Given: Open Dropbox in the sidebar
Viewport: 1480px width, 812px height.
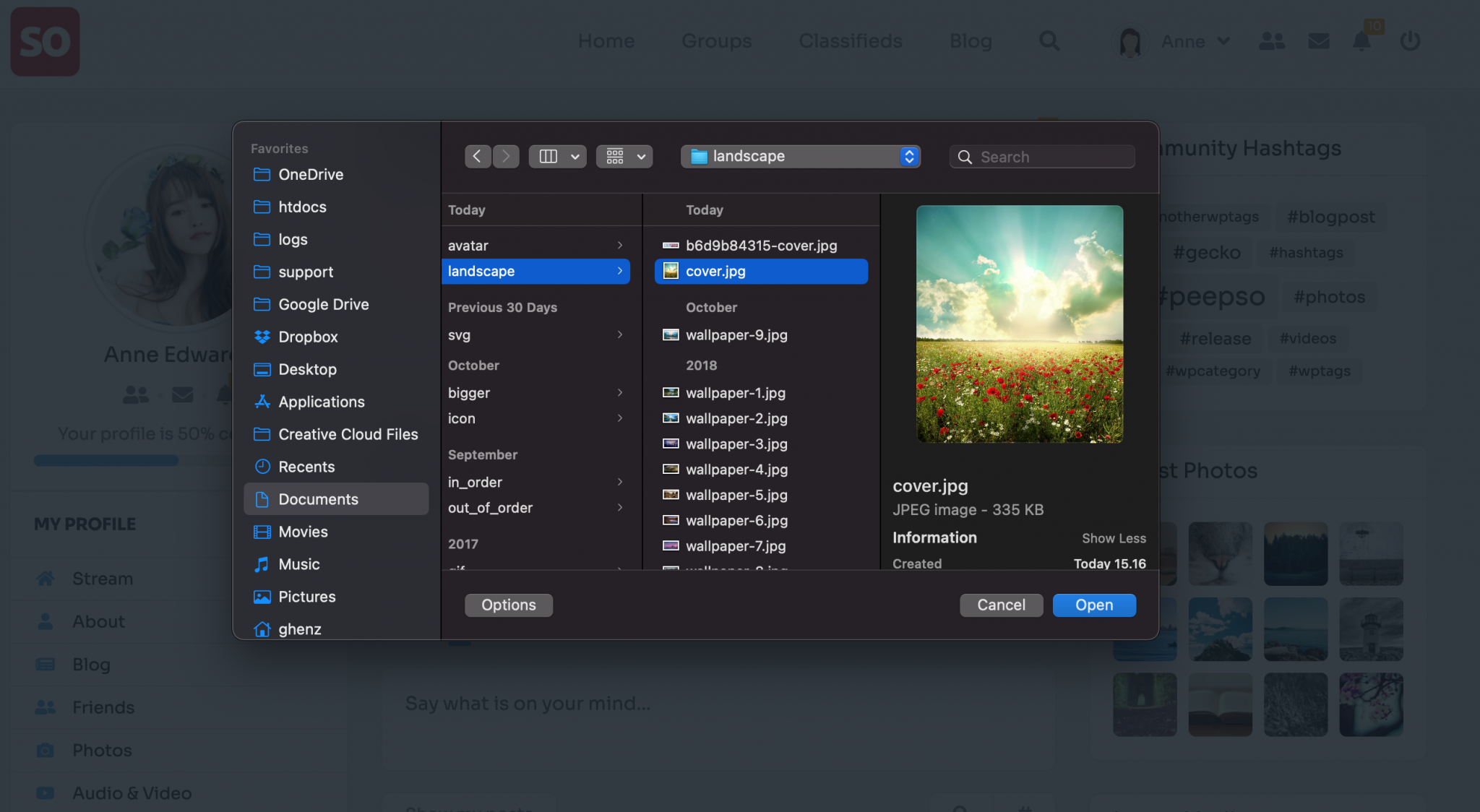Looking at the screenshot, I should click(308, 337).
